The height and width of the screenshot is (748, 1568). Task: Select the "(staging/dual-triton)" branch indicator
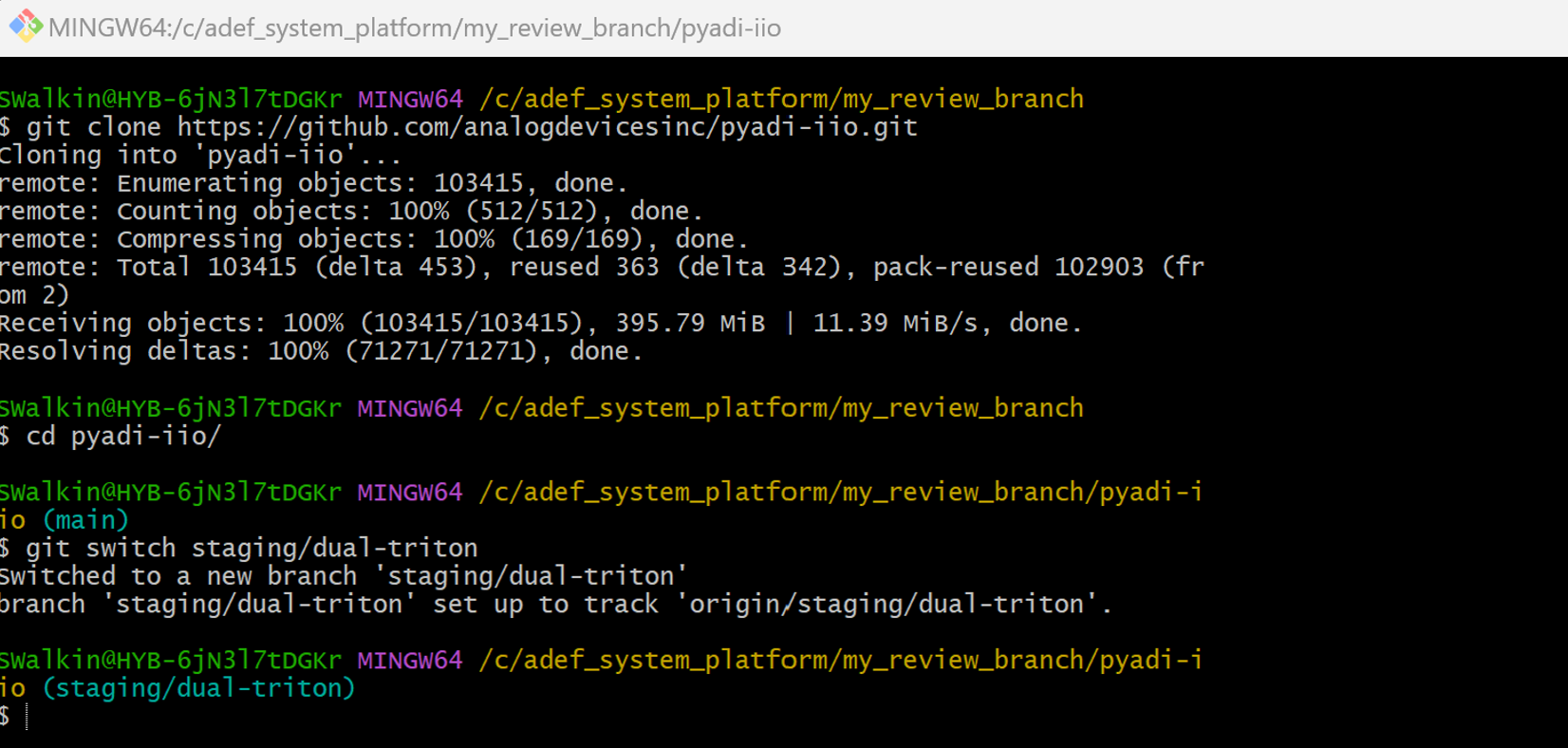point(199,688)
